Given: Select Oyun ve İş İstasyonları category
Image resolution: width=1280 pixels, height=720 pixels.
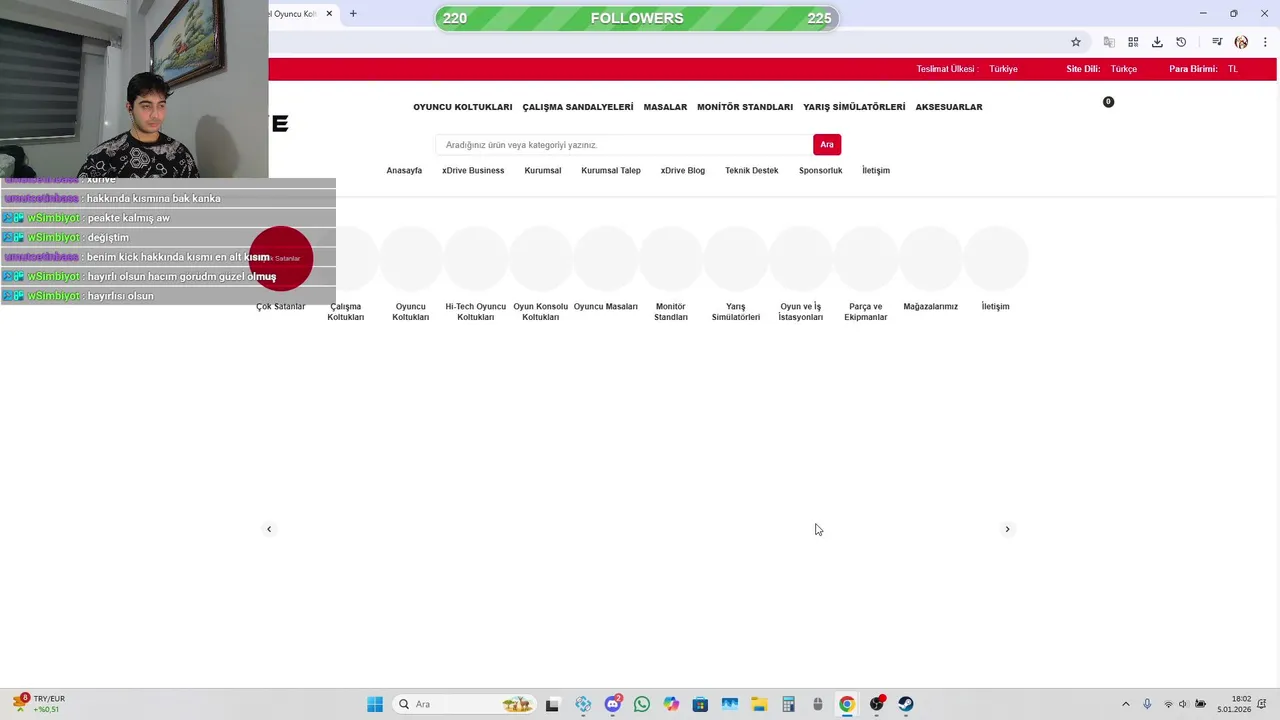Looking at the screenshot, I should (801, 272).
